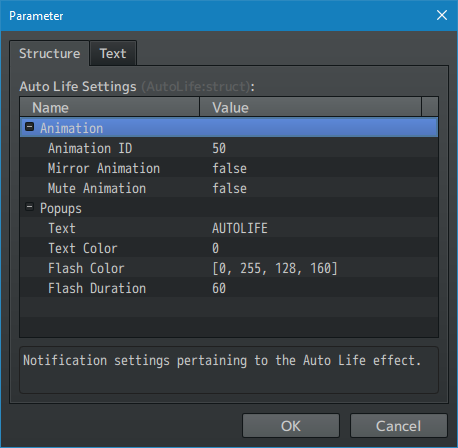Click Mirror Animation's false value

230,168
